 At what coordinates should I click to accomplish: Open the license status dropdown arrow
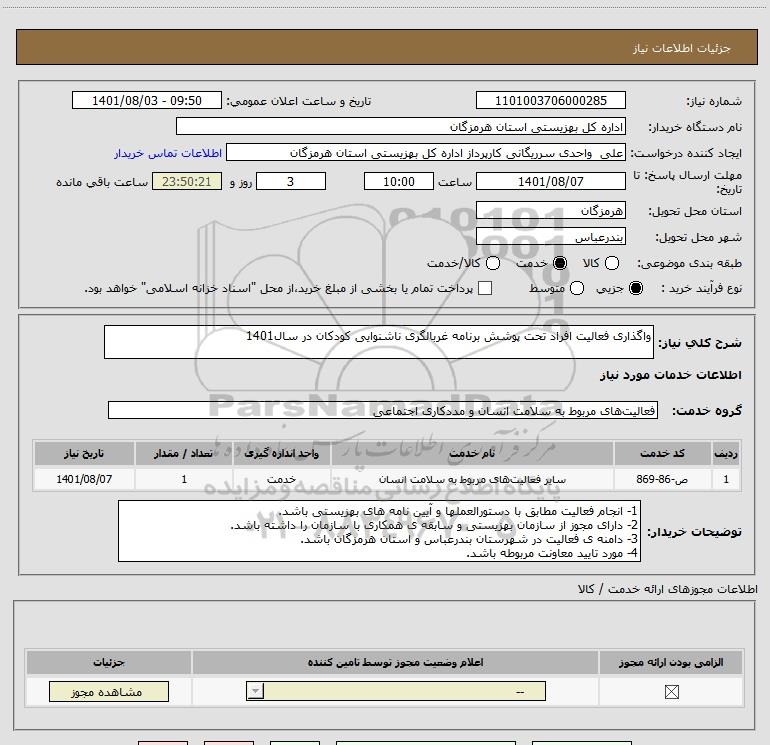255,691
